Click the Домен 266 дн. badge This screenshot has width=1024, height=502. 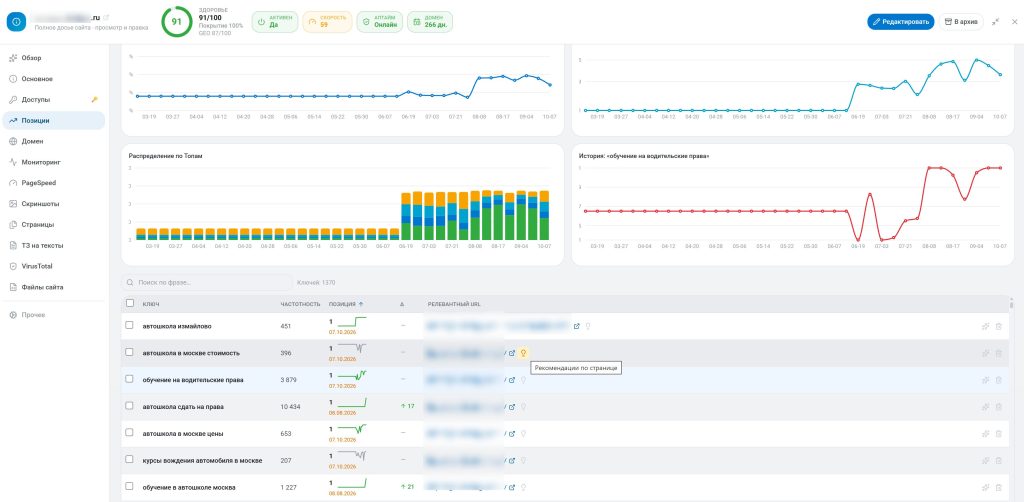[x=430, y=22]
